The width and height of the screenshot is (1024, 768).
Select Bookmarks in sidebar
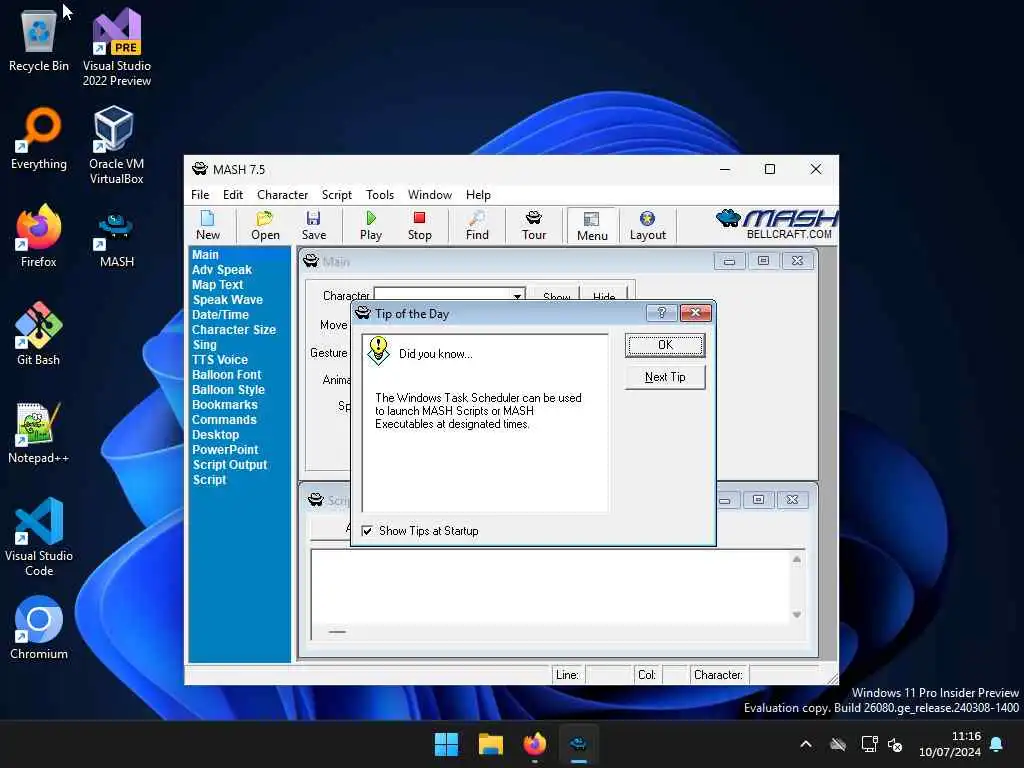coord(225,405)
